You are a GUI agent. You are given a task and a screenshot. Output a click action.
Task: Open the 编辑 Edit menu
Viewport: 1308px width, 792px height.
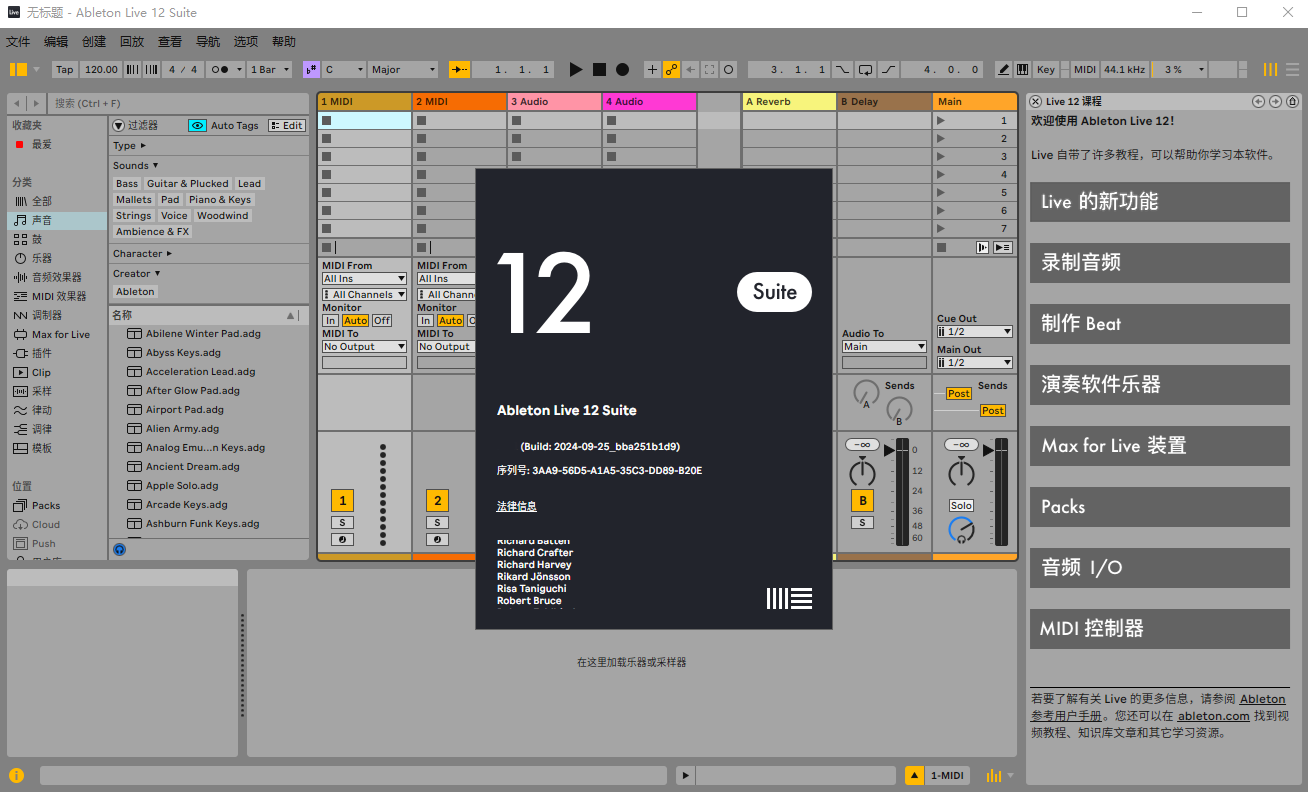[x=56, y=42]
